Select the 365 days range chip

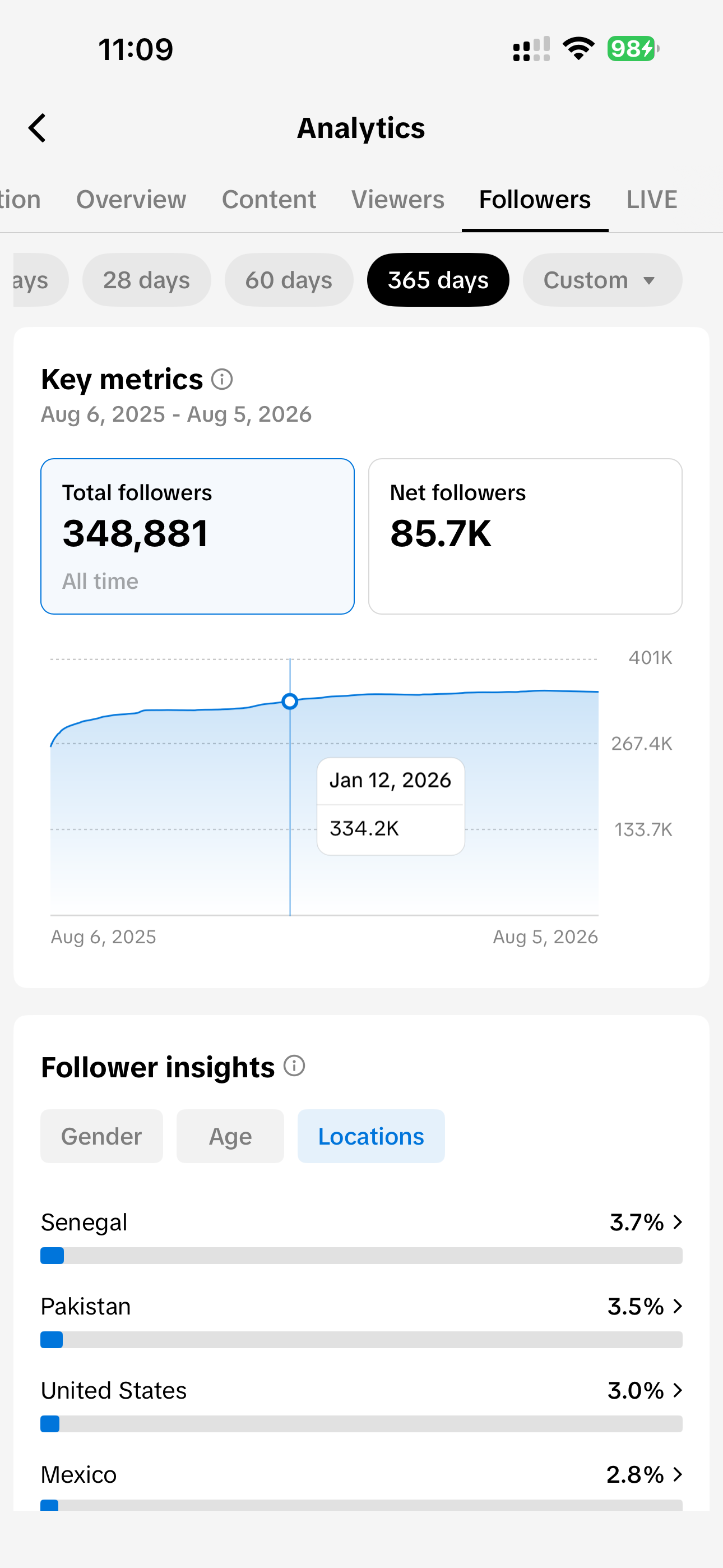pos(438,280)
